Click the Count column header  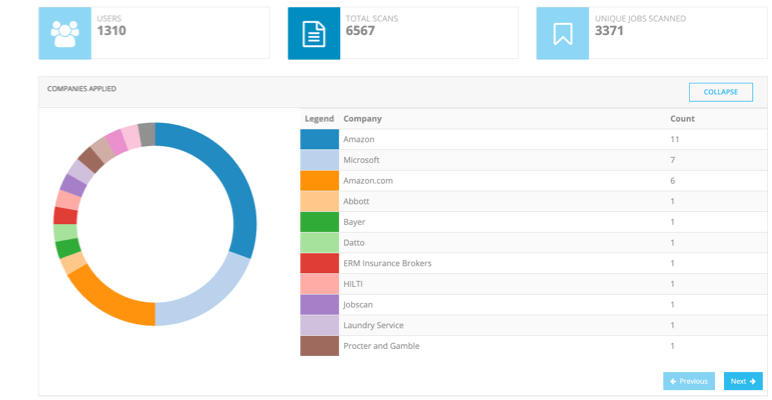coord(682,119)
